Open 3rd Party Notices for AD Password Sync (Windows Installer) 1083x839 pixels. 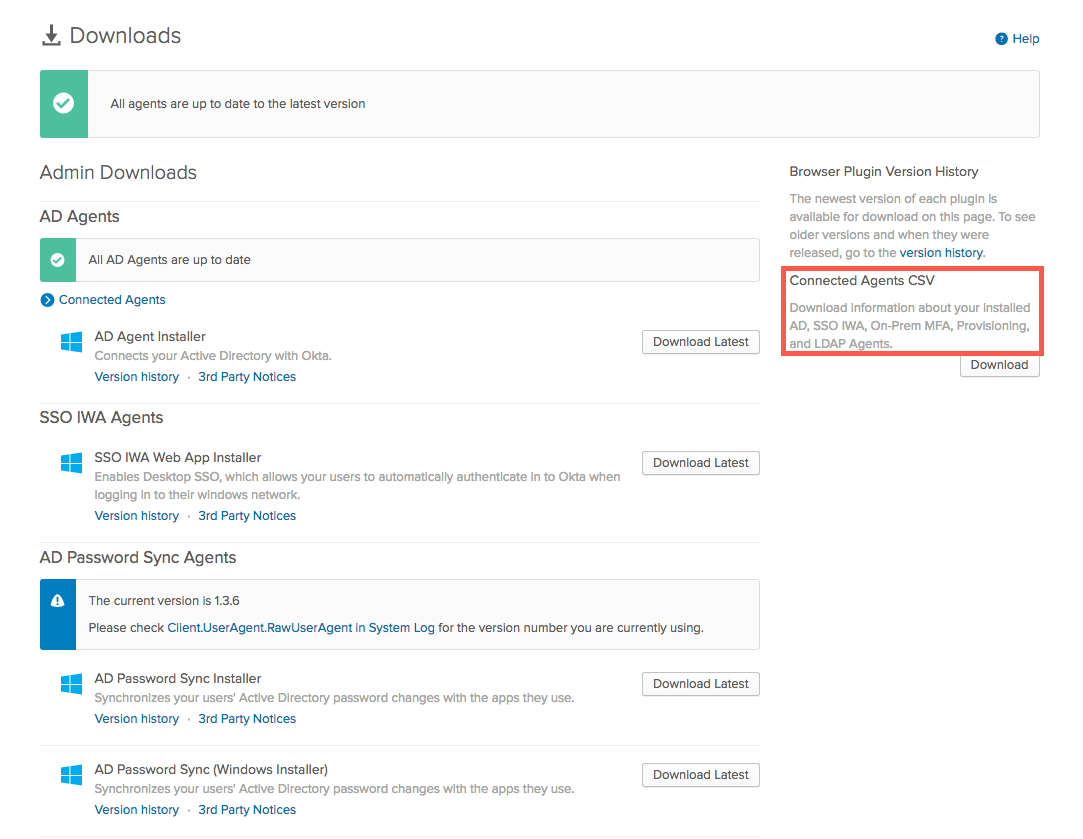[247, 810]
